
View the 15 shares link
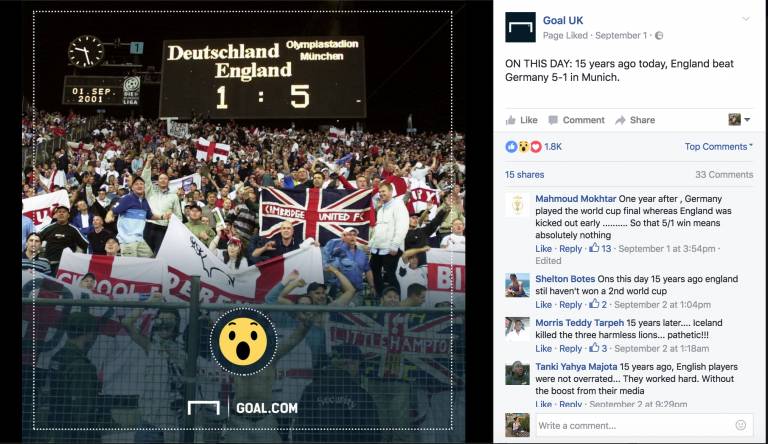(525, 174)
